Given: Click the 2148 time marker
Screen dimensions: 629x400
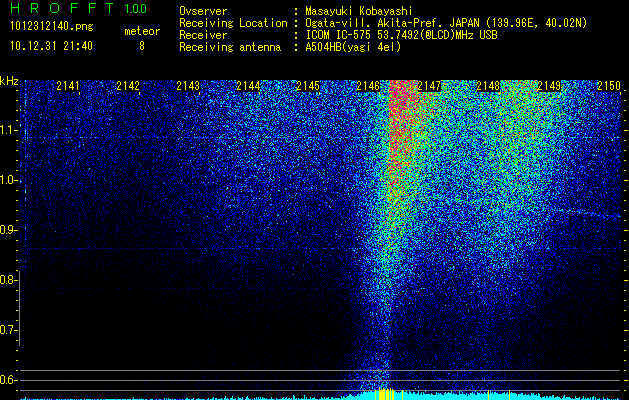Looking at the screenshot, I should tap(488, 86).
